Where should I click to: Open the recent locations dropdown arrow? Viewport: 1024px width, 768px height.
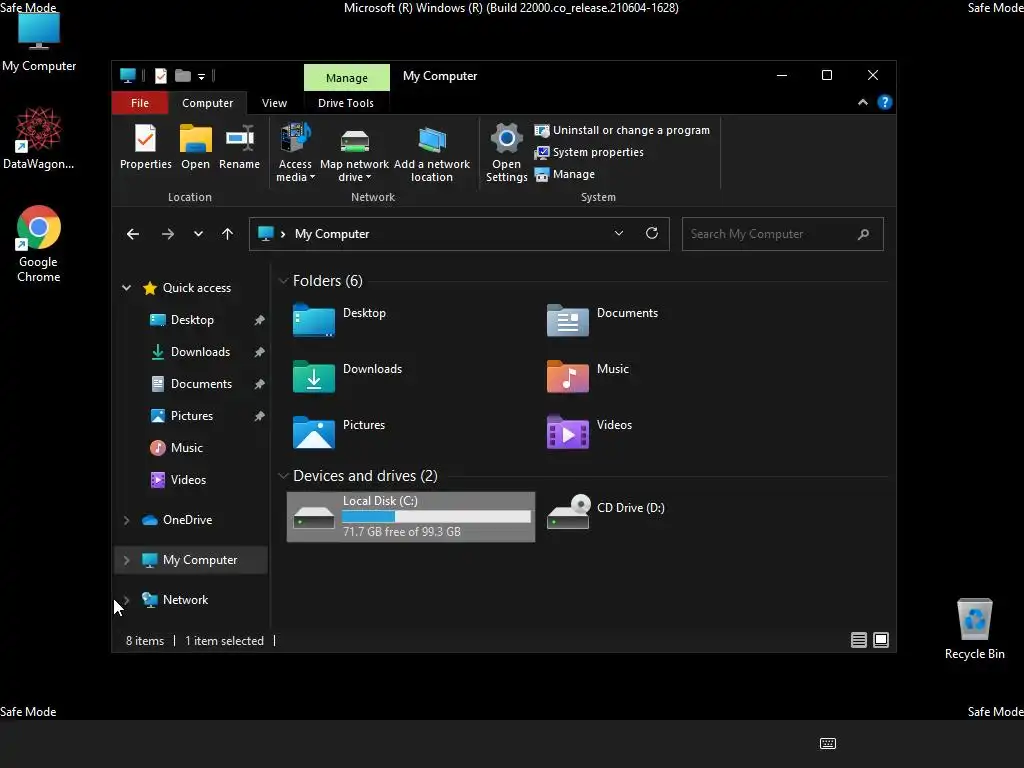point(198,234)
